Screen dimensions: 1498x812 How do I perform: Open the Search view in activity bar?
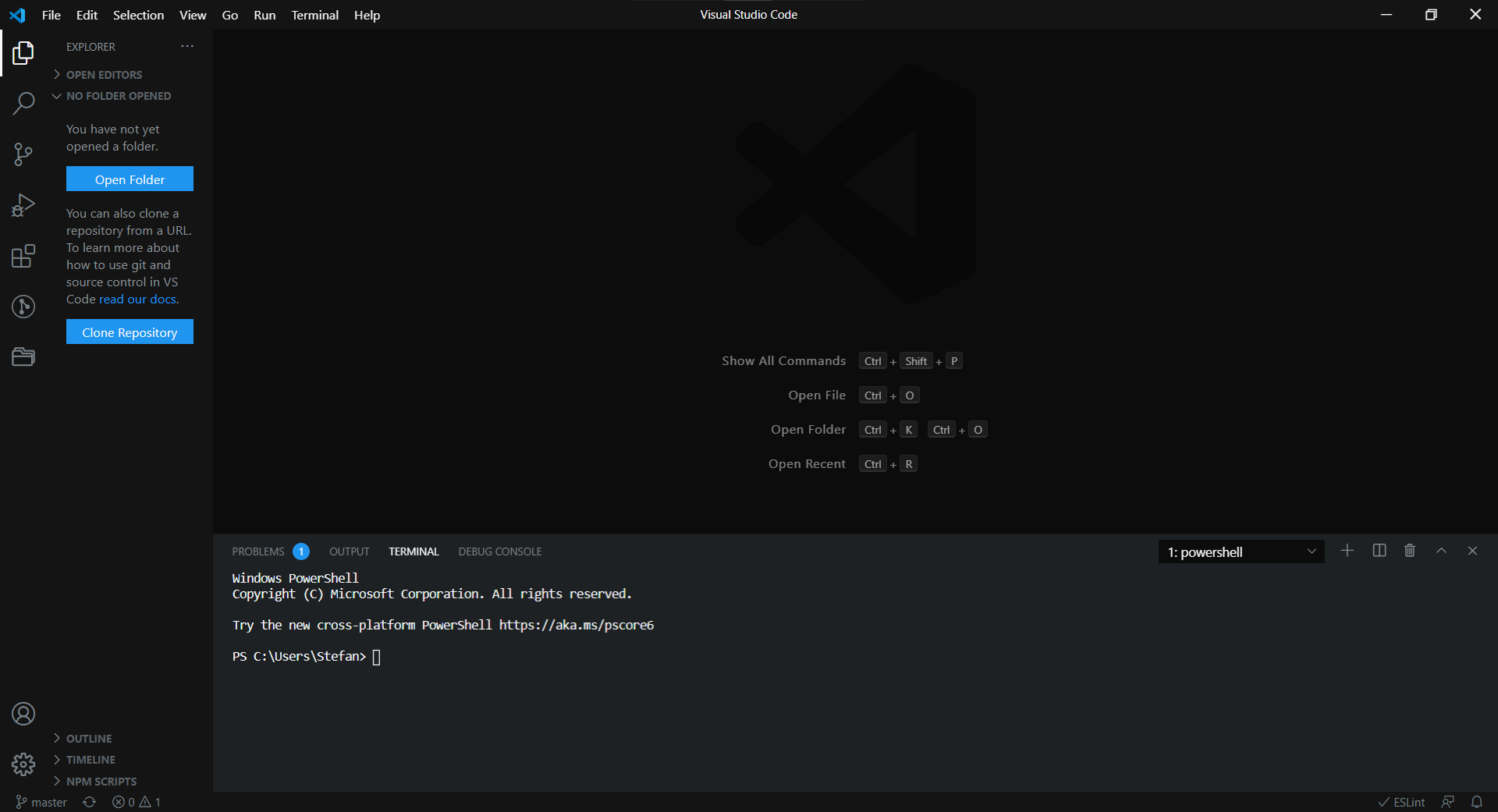(x=23, y=103)
